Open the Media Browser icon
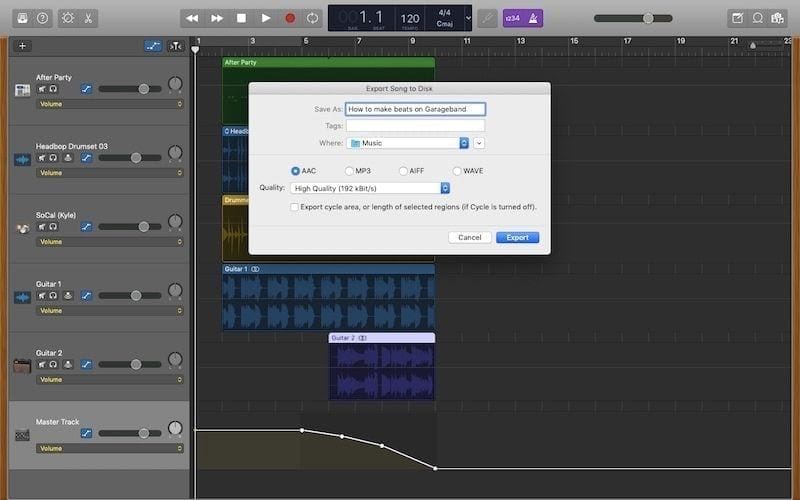Screen dimensions: 800x500 point(777,18)
